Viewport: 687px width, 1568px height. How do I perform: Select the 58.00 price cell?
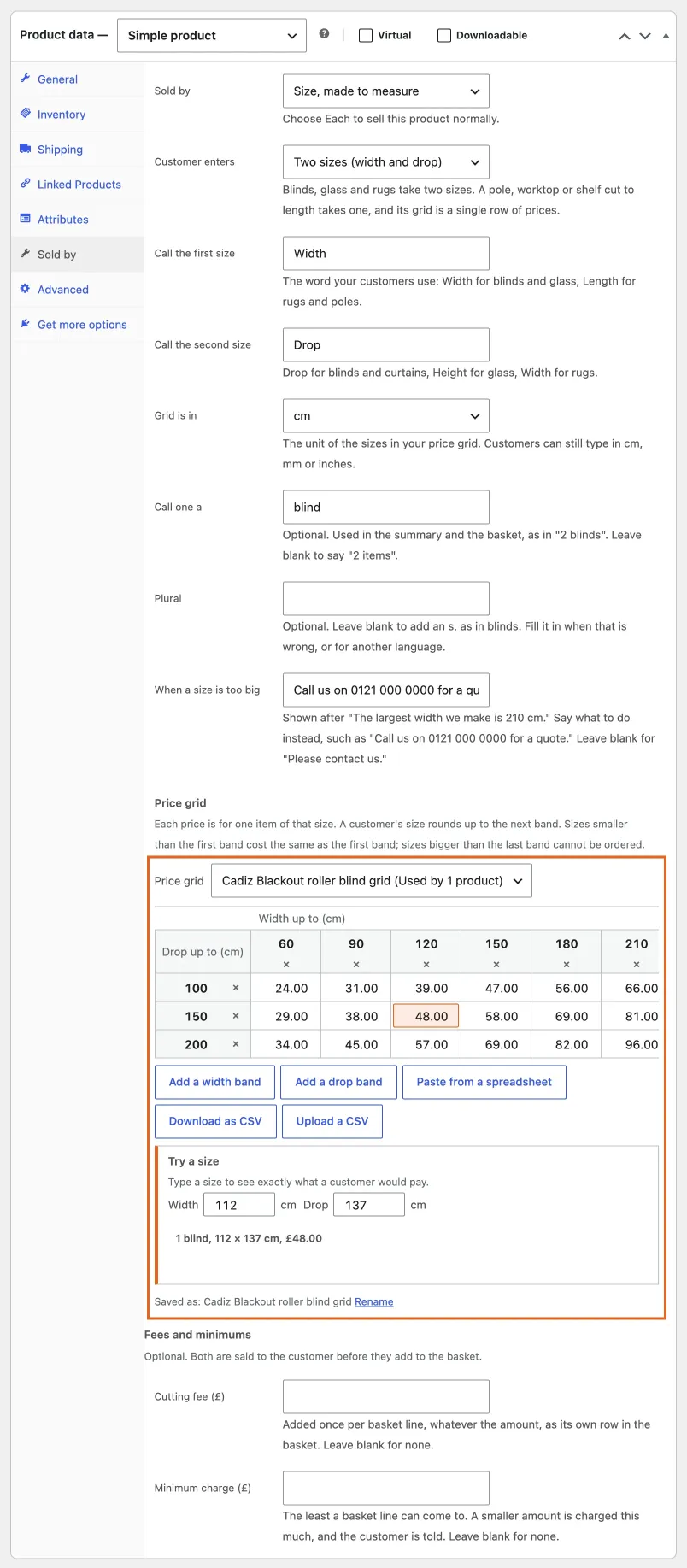click(496, 1016)
